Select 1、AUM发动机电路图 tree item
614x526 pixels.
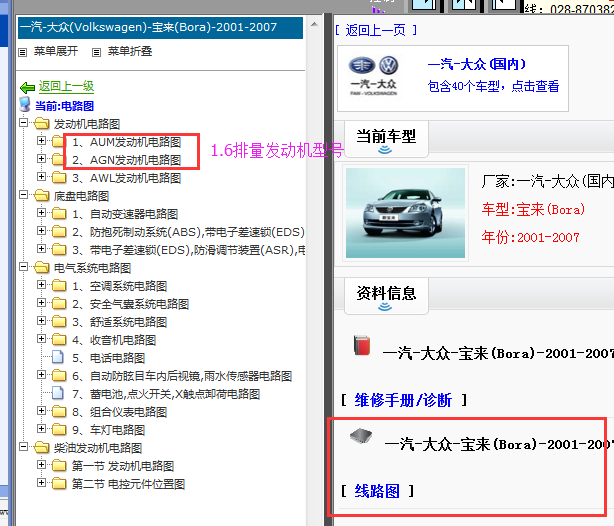[126, 142]
